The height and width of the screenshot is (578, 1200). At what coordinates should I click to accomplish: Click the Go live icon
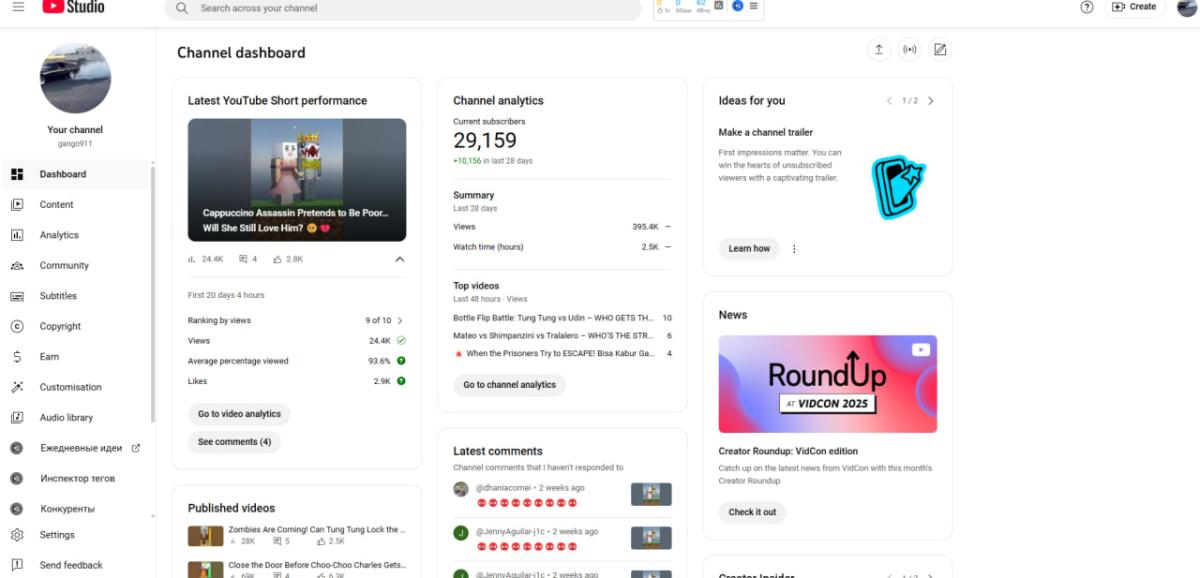909,50
